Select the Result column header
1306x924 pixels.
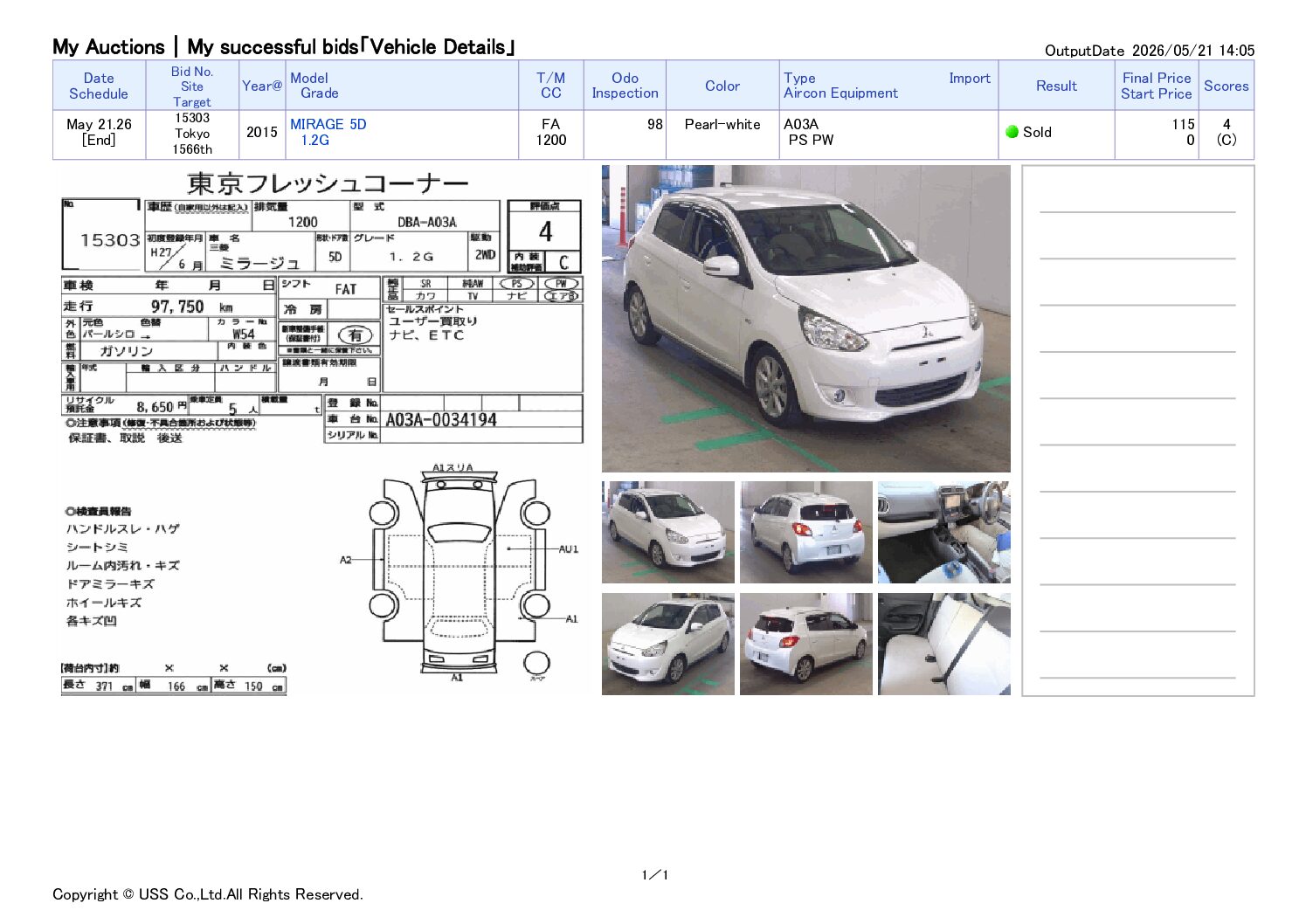(1056, 86)
